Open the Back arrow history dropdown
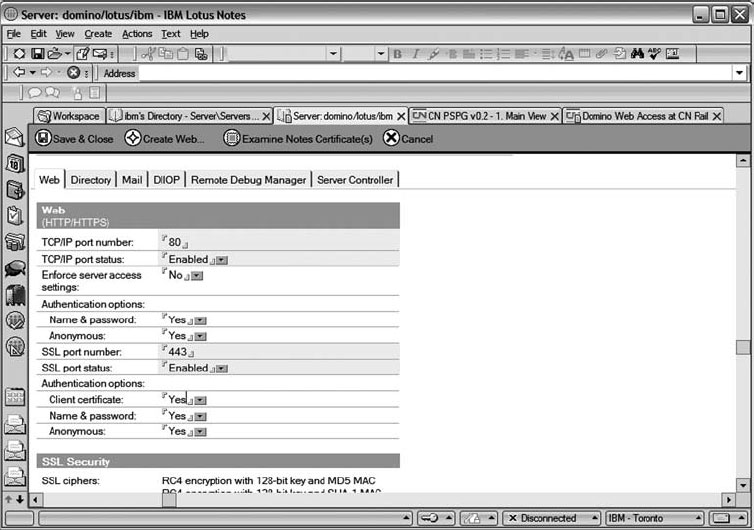The width and height of the screenshot is (754, 530). 33,73
